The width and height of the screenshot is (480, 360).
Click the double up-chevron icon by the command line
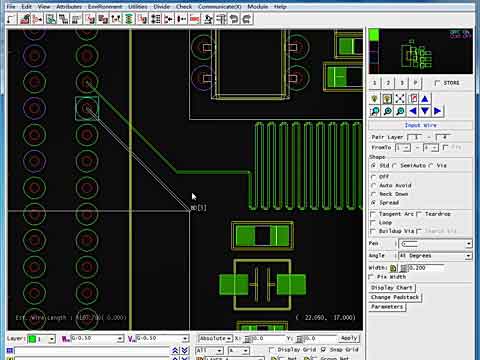click(x=175, y=350)
